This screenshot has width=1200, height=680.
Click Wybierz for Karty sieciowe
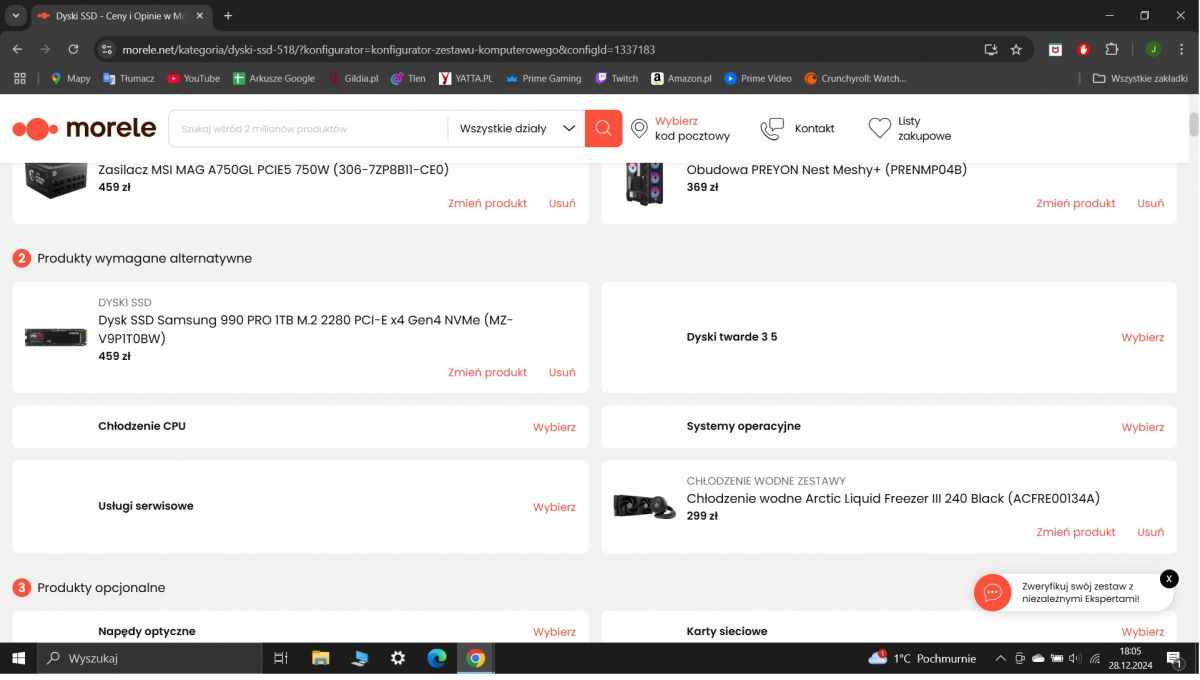1143,632
